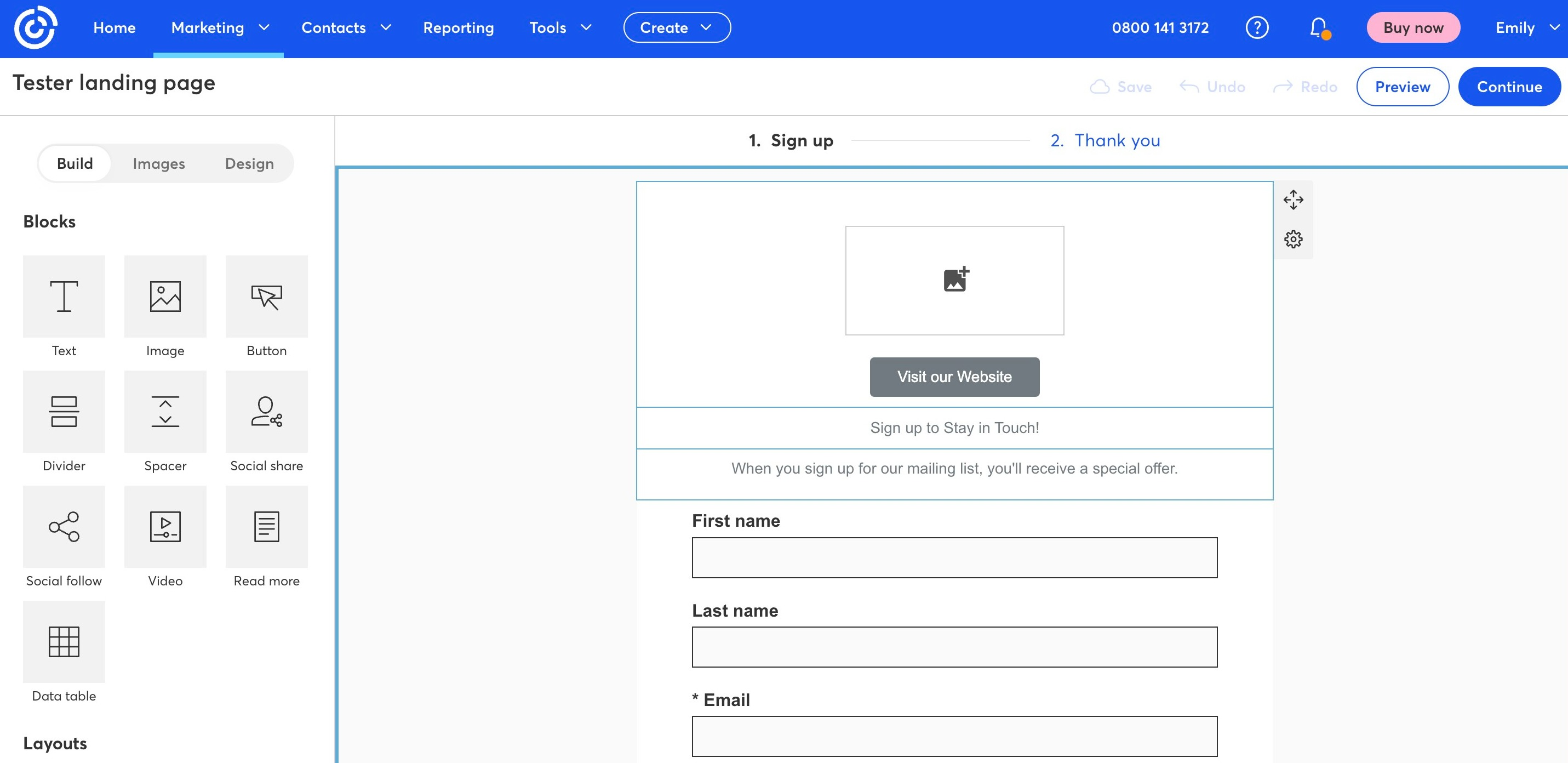1568x763 pixels.
Task: Switch to the Images tab
Action: click(158, 163)
